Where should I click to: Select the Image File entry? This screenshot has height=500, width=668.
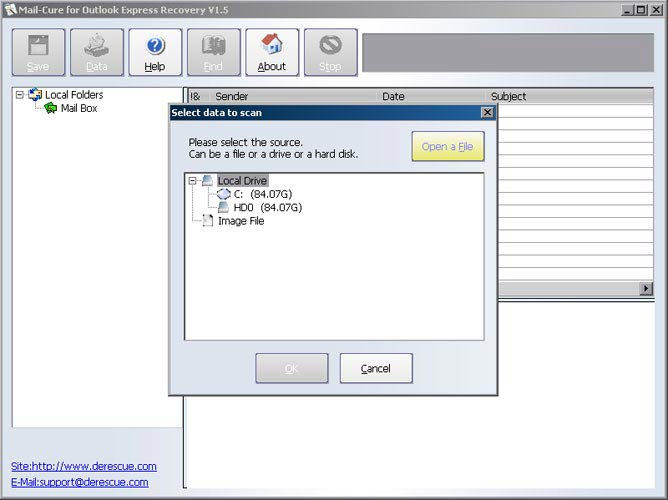tap(241, 221)
